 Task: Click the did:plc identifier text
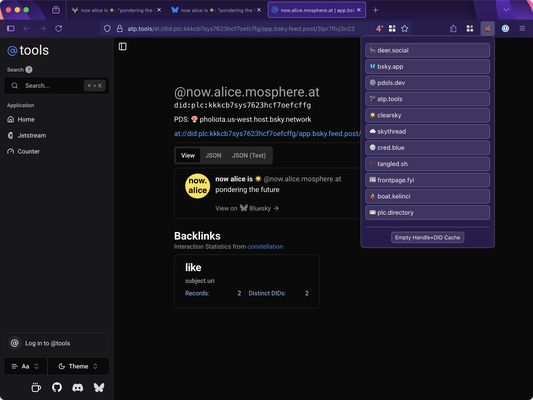coord(242,105)
